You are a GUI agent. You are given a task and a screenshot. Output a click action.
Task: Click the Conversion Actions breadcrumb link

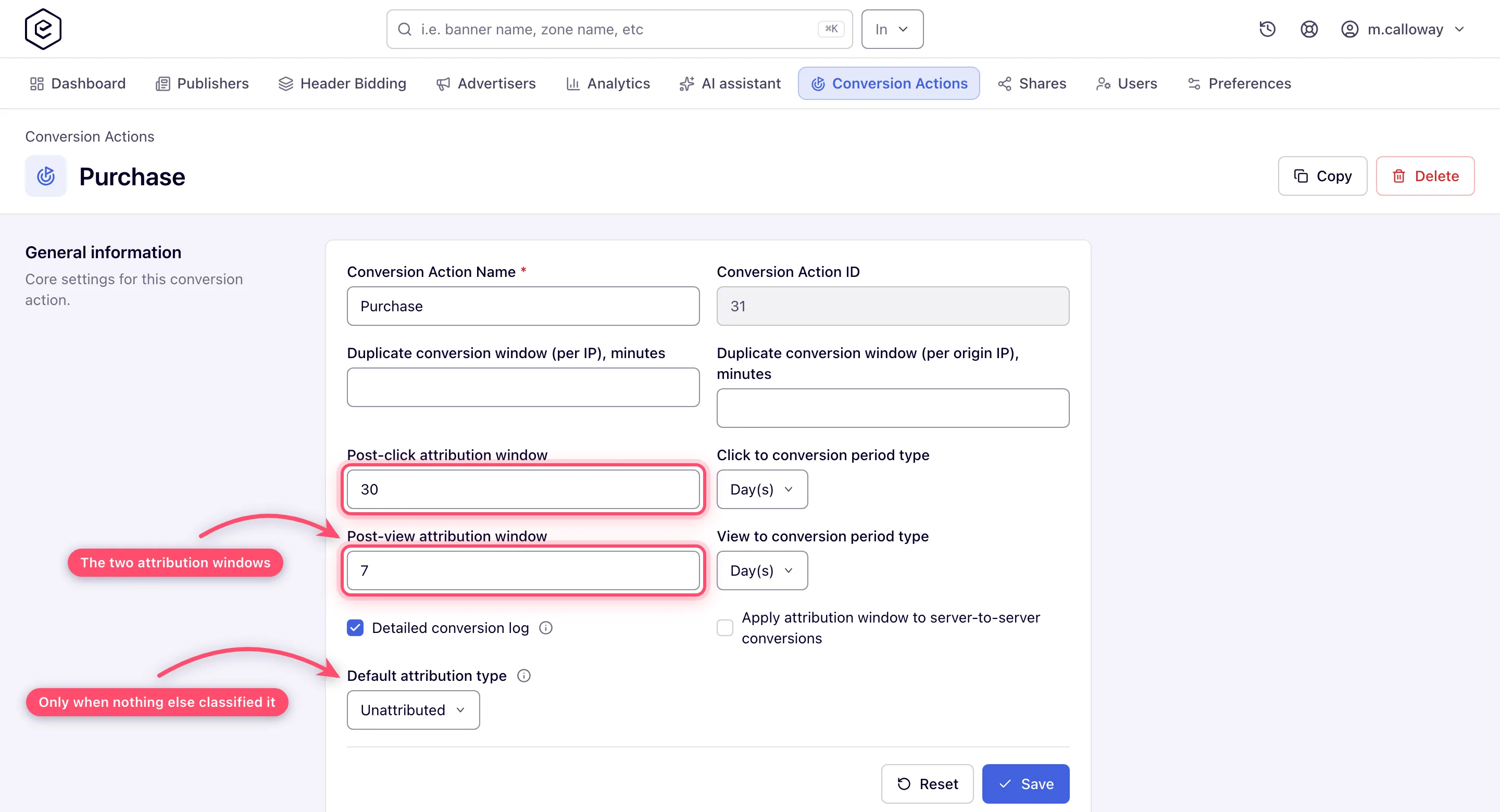(90, 136)
